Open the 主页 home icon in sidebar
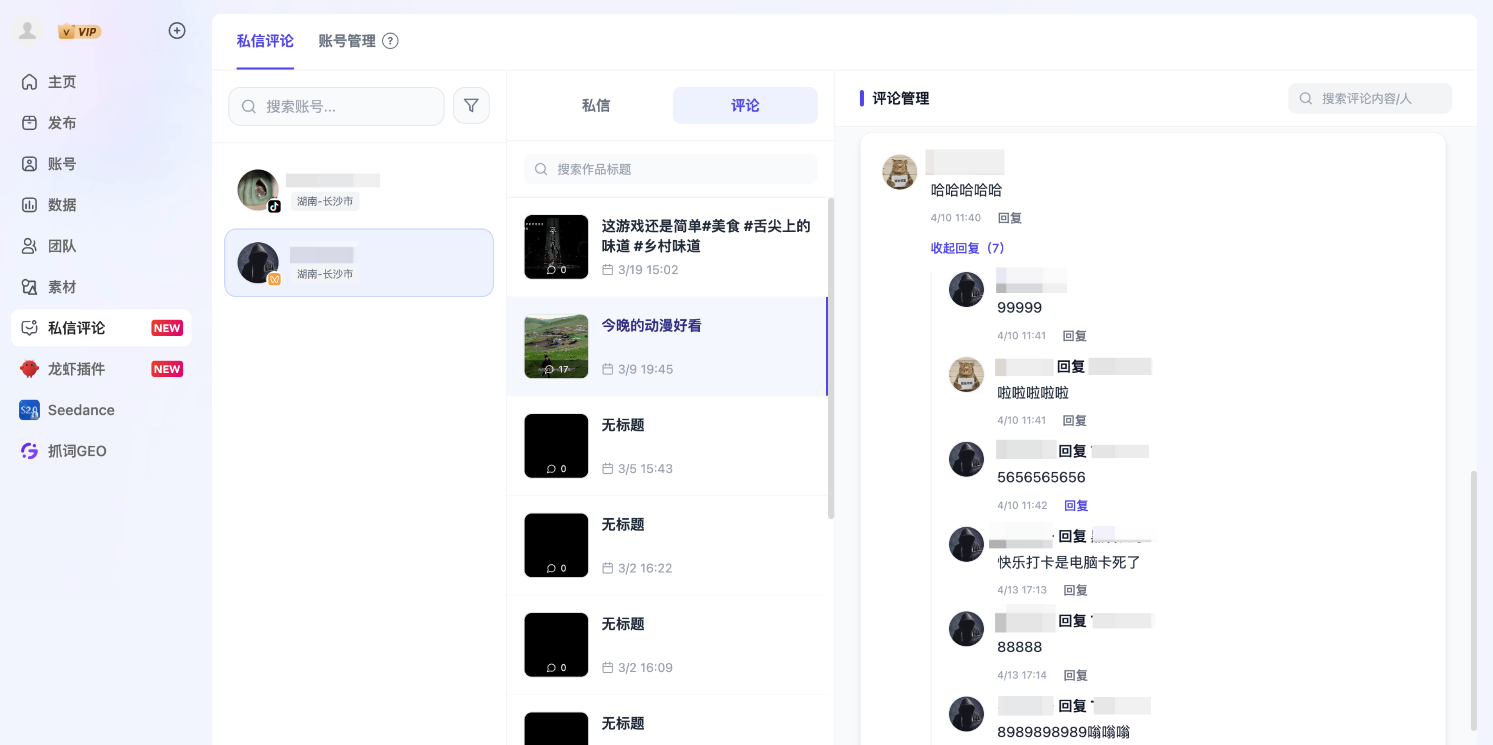This screenshot has width=1493, height=745. [30, 82]
